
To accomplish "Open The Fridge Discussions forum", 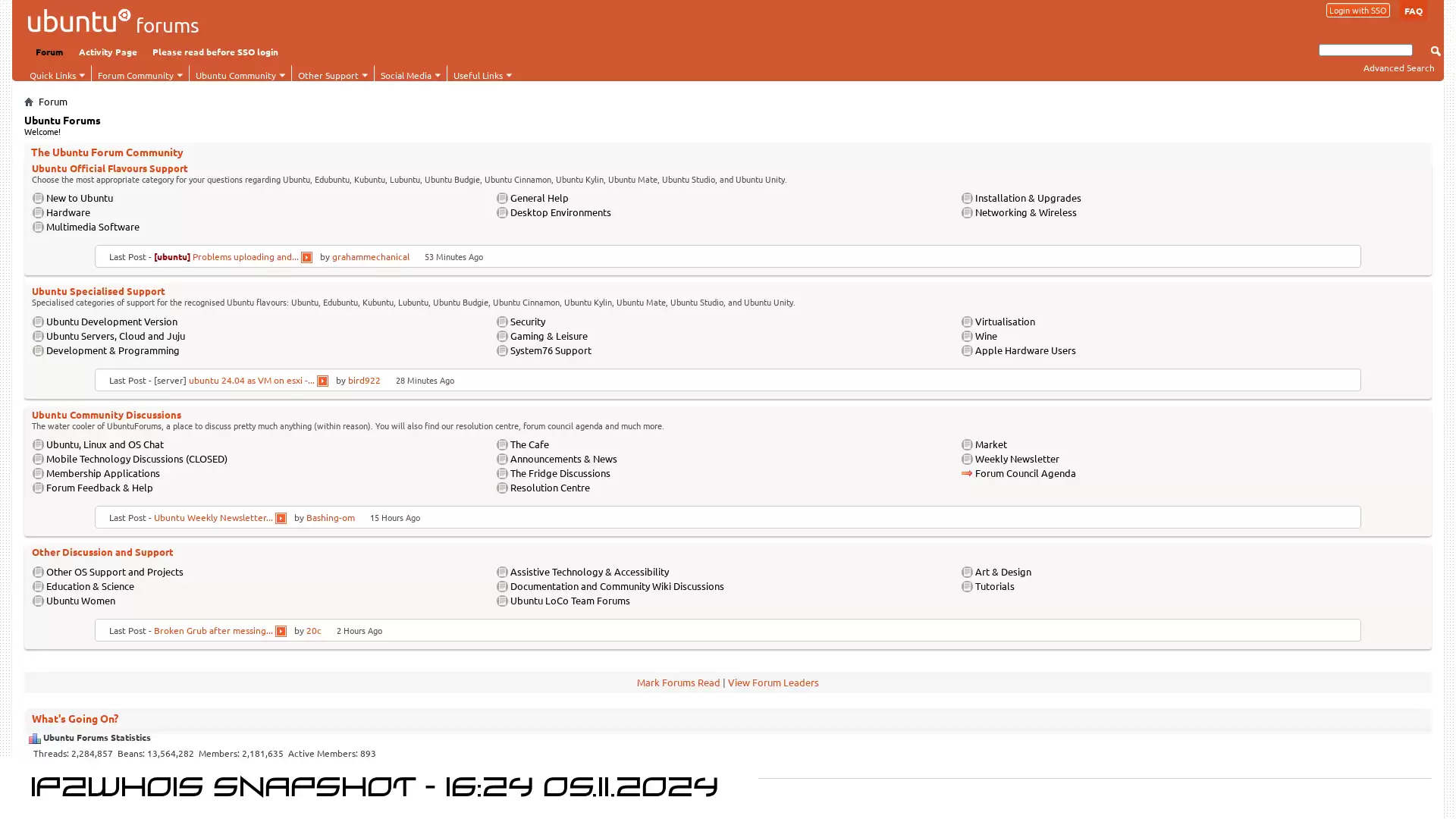I will (x=560, y=474).
